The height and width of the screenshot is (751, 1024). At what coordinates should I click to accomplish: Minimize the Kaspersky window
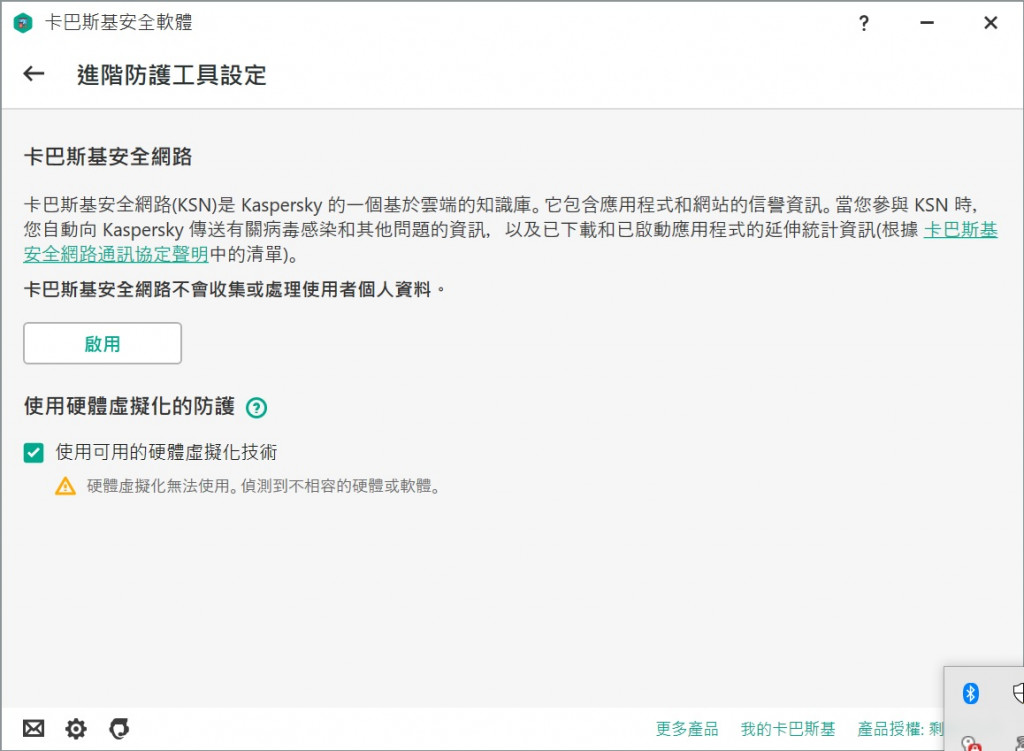tap(927, 23)
